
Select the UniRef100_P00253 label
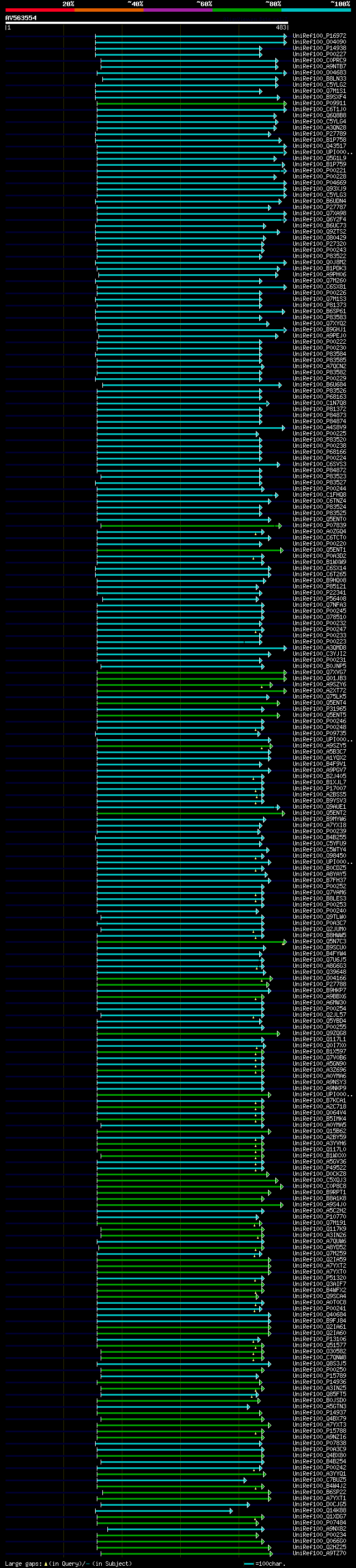319,904
